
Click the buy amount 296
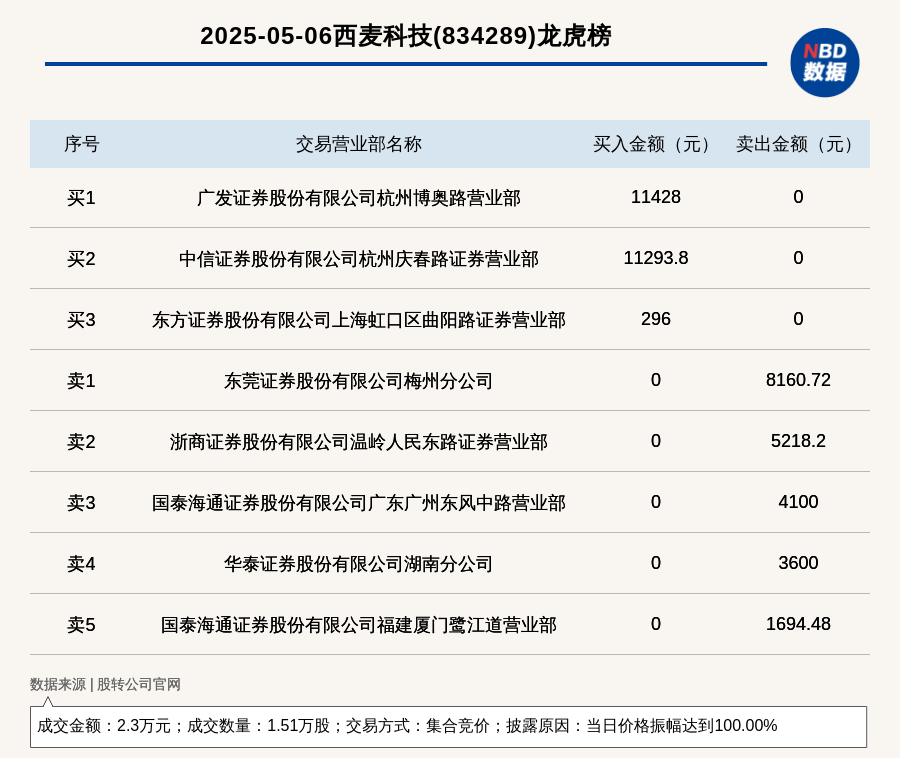[655, 319]
